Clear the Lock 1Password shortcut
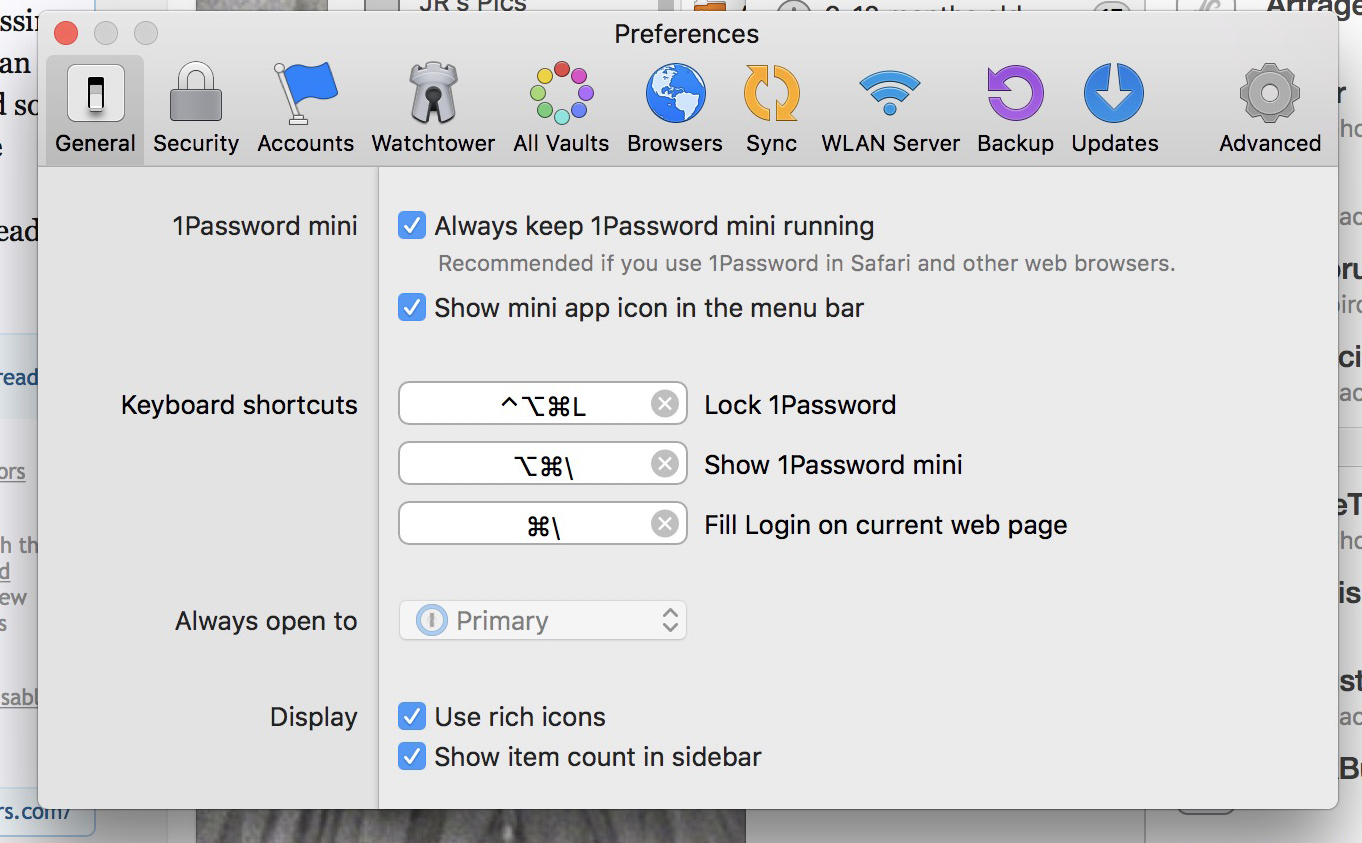The image size is (1362, 843). [664, 404]
